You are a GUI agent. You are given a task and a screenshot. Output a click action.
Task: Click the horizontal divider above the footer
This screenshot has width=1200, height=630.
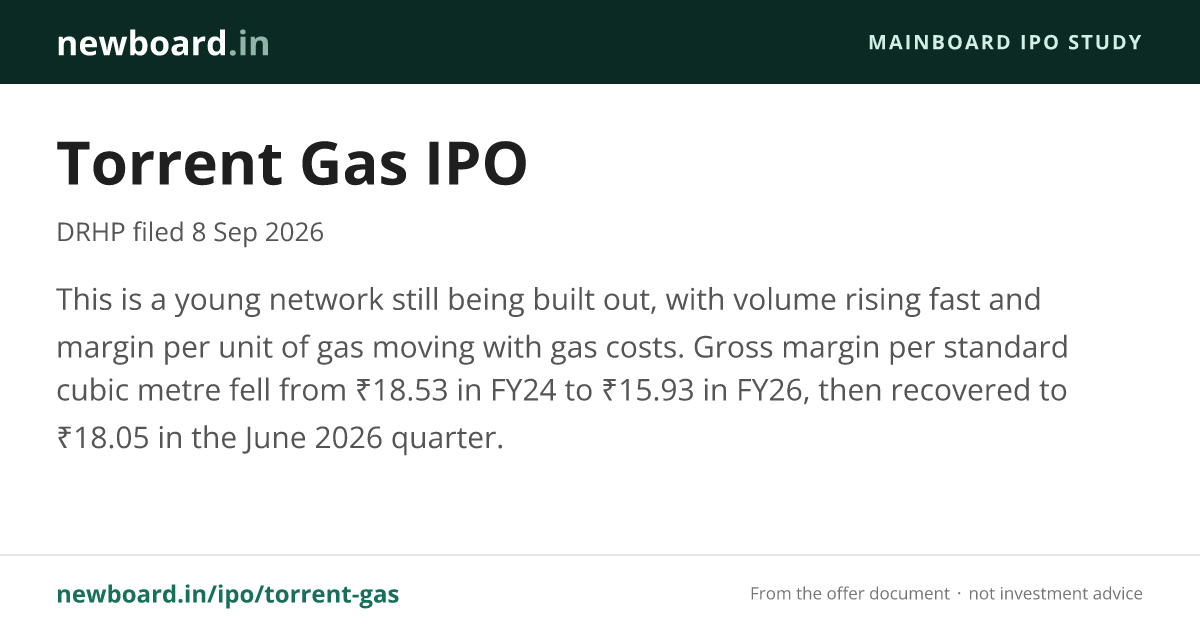[x=600, y=555]
